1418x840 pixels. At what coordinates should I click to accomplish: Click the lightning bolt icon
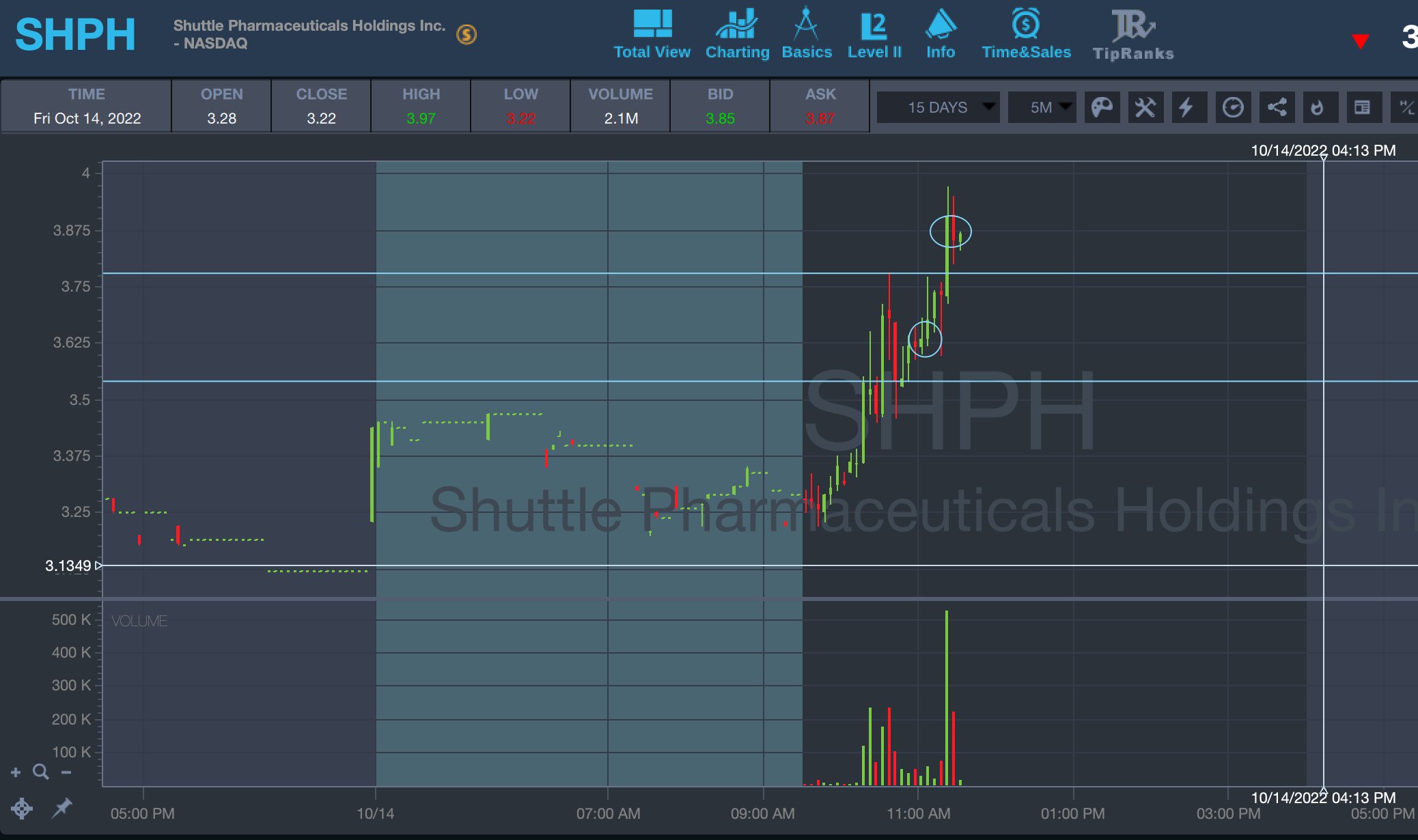pos(1188,107)
